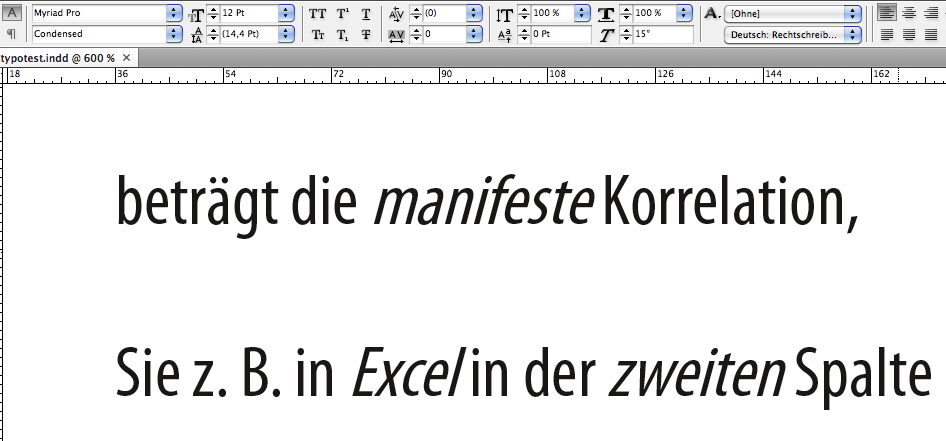Image resolution: width=946 pixels, height=441 pixels.
Task: Click the vertical scale icon
Action: pos(504,14)
